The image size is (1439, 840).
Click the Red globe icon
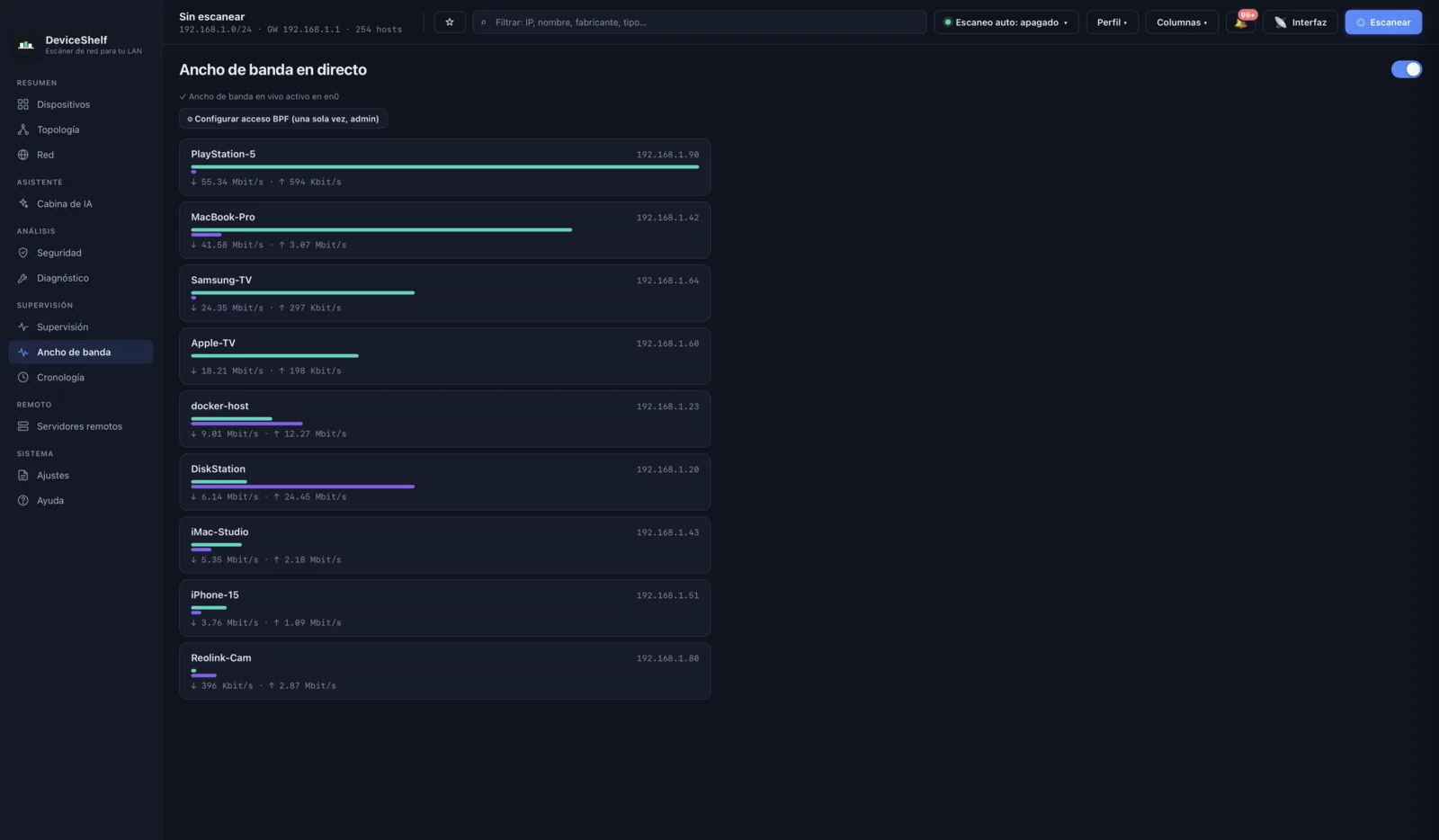click(23, 155)
